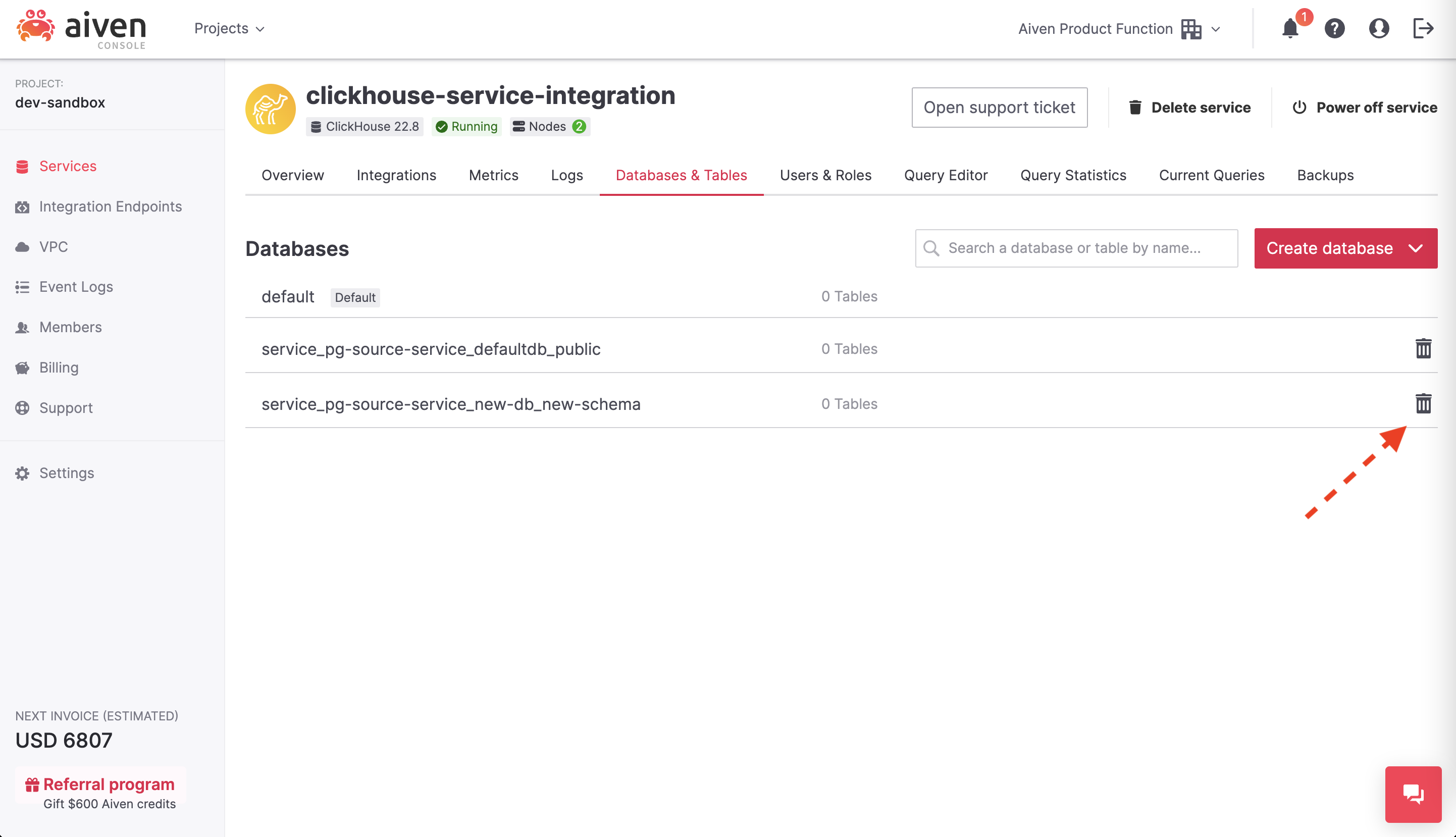Image resolution: width=1456 pixels, height=837 pixels.
Task: Expand the Create database dropdown arrow
Action: pyautogui.click(x=1416, y=248)
